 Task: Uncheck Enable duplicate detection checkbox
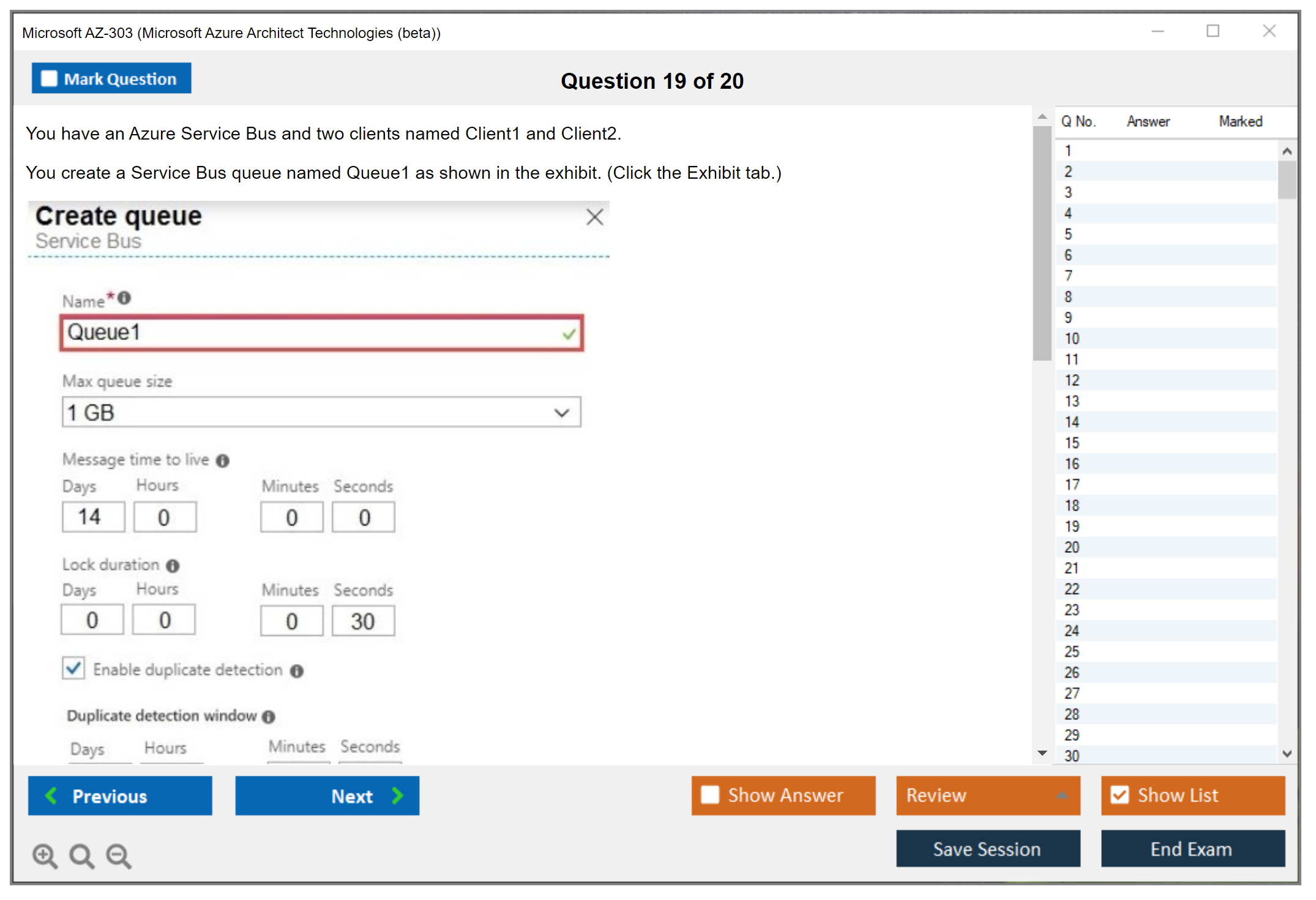(73, 668)
